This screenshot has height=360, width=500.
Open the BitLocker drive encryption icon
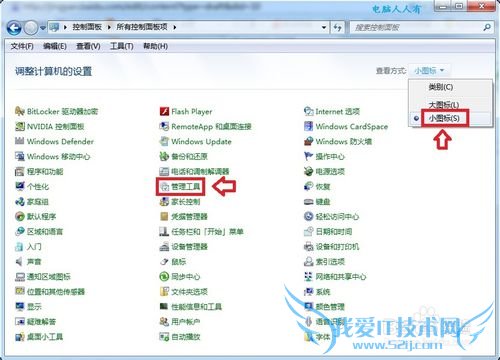coord(20,111)
